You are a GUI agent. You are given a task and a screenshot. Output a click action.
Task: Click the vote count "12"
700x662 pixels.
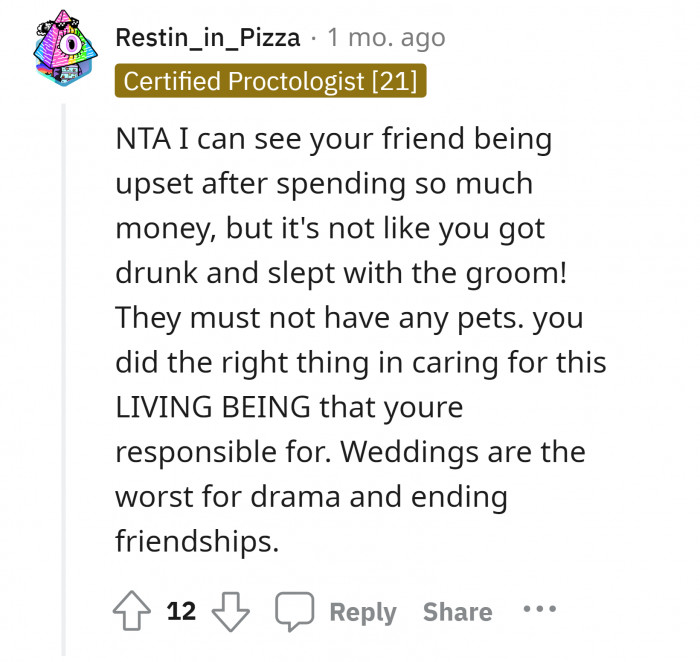(x=181, y=611)
